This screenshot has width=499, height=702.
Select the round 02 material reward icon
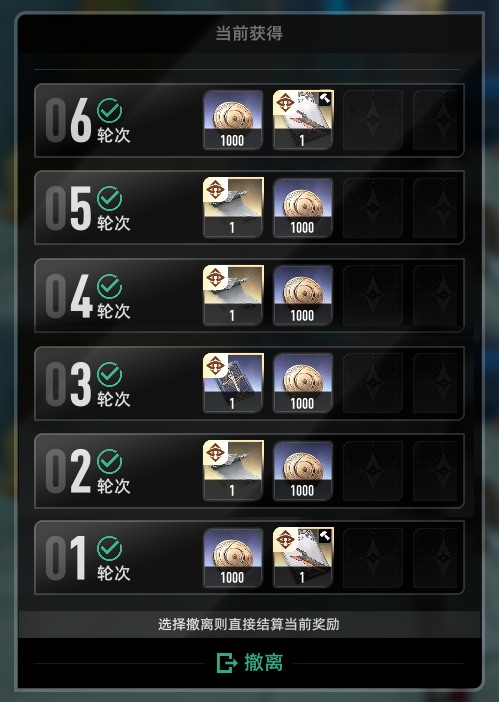(x=233, y=470)
